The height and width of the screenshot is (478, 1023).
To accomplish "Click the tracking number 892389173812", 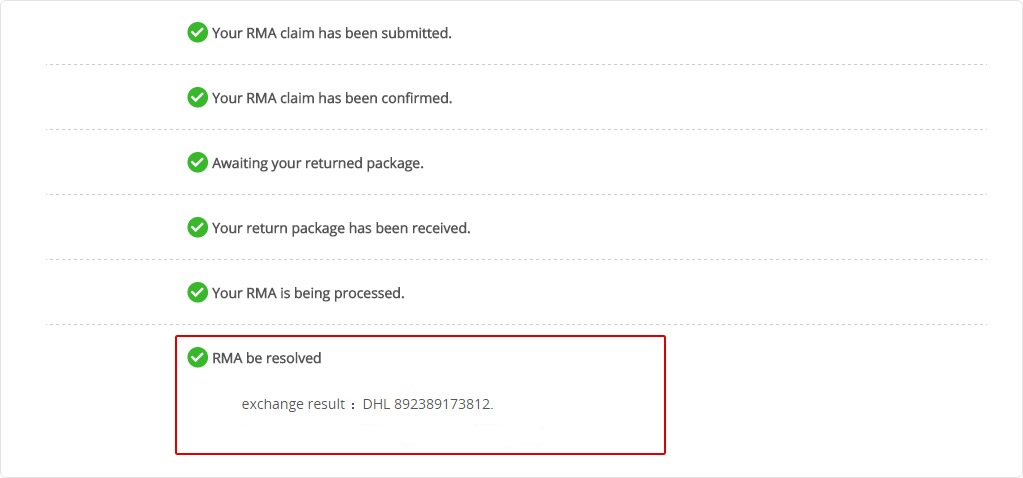I will click(443, 404).
